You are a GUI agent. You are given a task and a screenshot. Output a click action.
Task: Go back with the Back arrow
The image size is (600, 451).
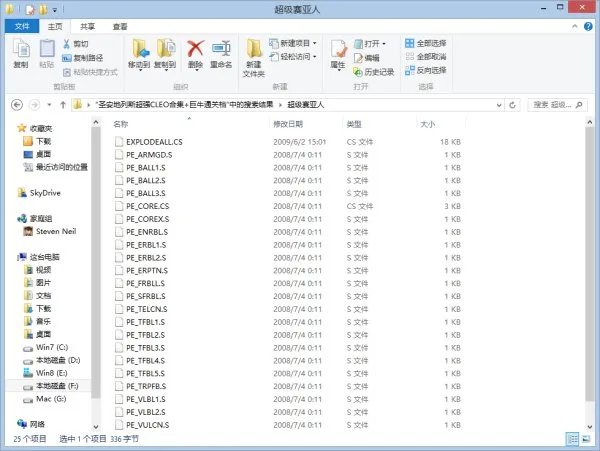[17, 104]
